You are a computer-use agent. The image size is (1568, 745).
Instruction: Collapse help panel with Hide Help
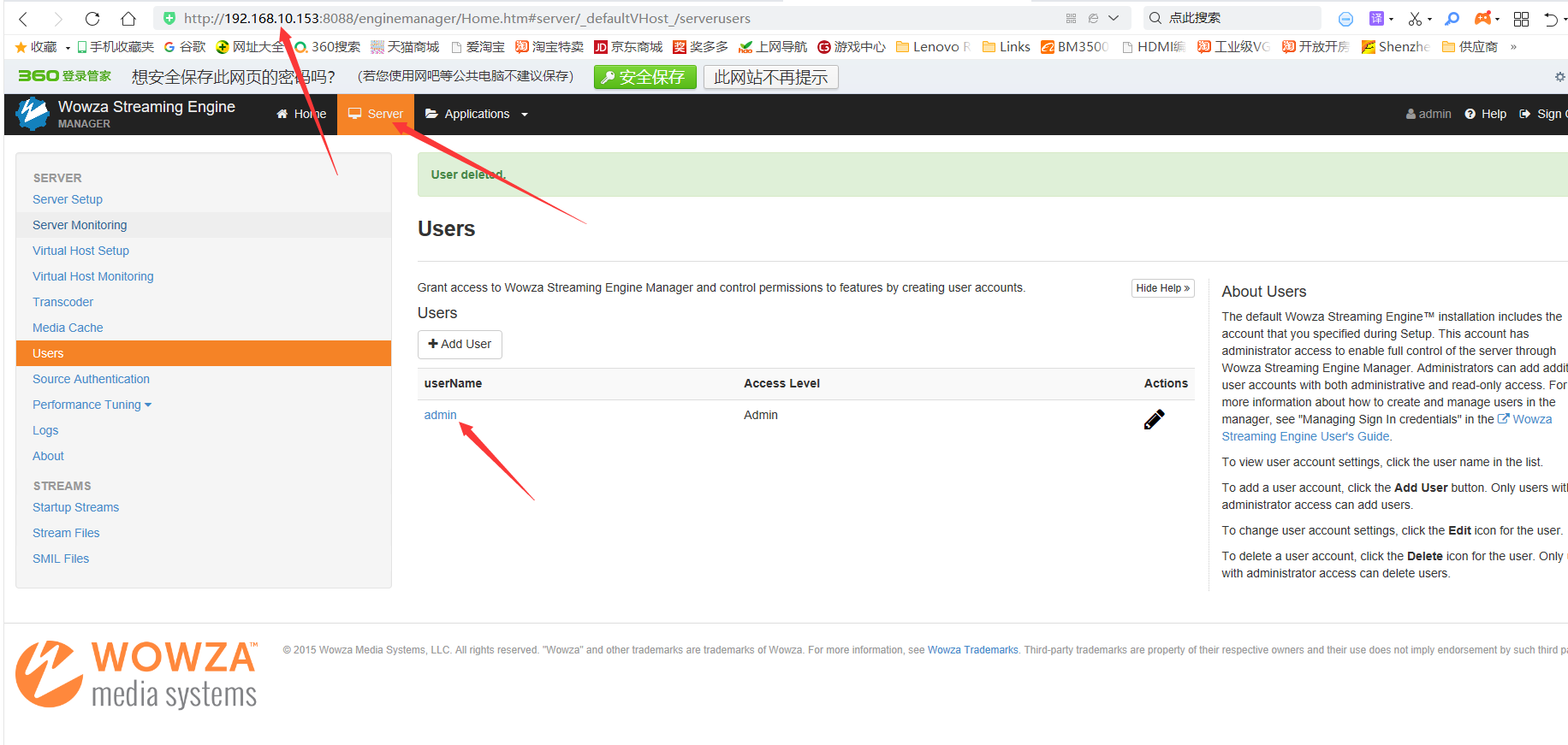pyautogui.click(x=1162, y=288)
